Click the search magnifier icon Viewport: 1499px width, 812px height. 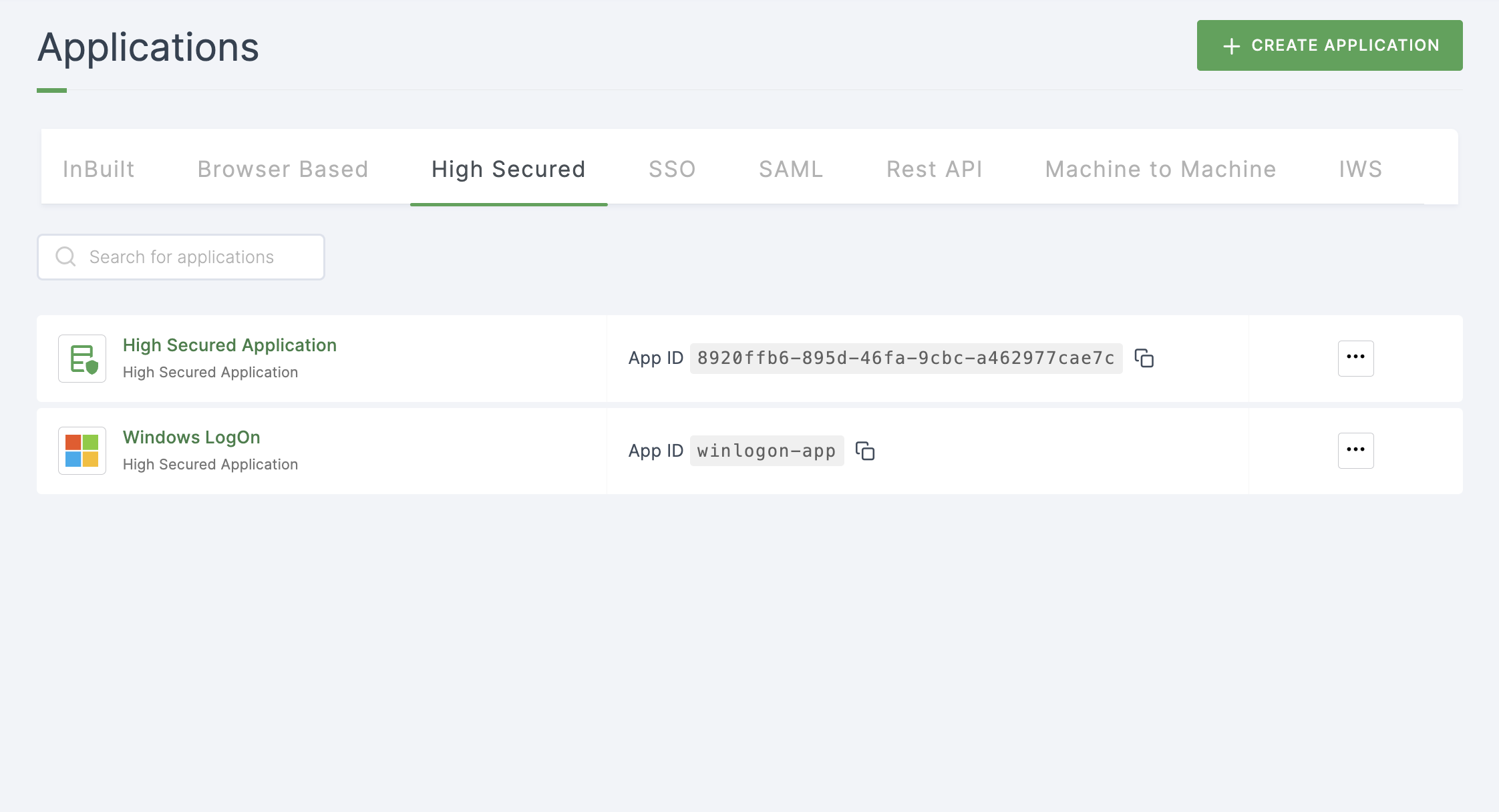point(66,257)
